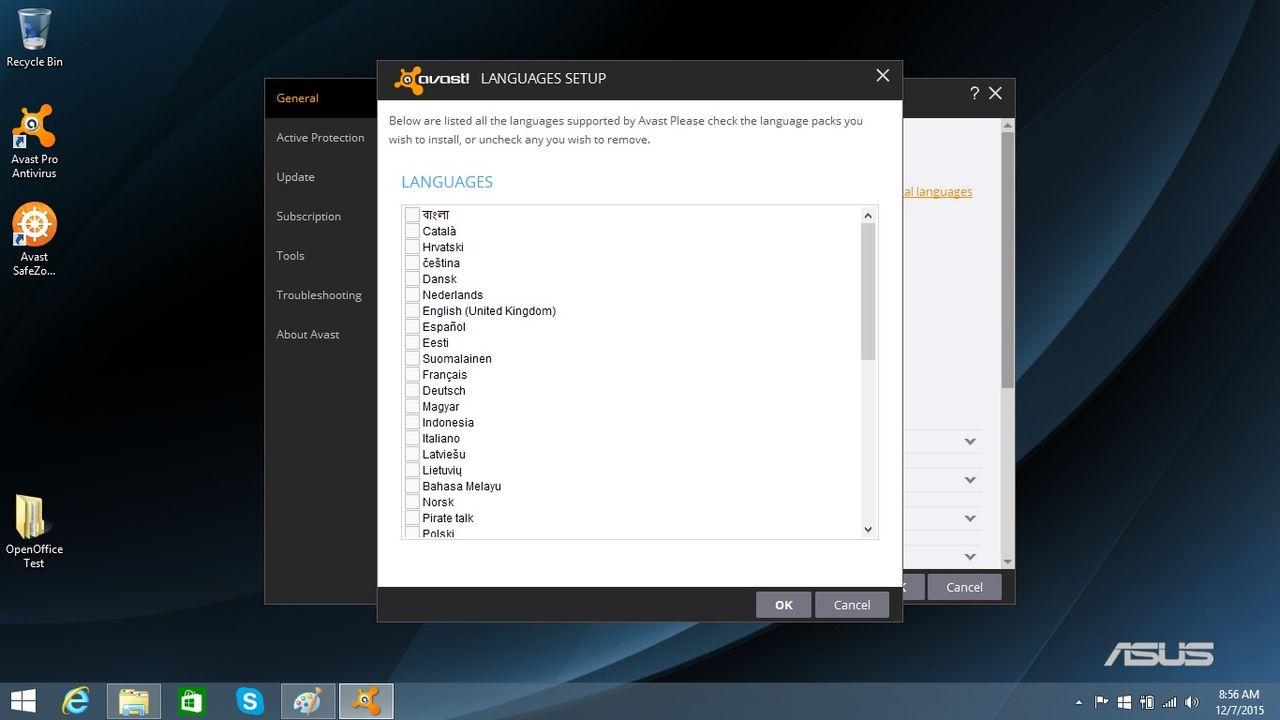Check the Magyar language checkbox
The height and width of the screenshot is (720, 1280).
pos(412,407)
